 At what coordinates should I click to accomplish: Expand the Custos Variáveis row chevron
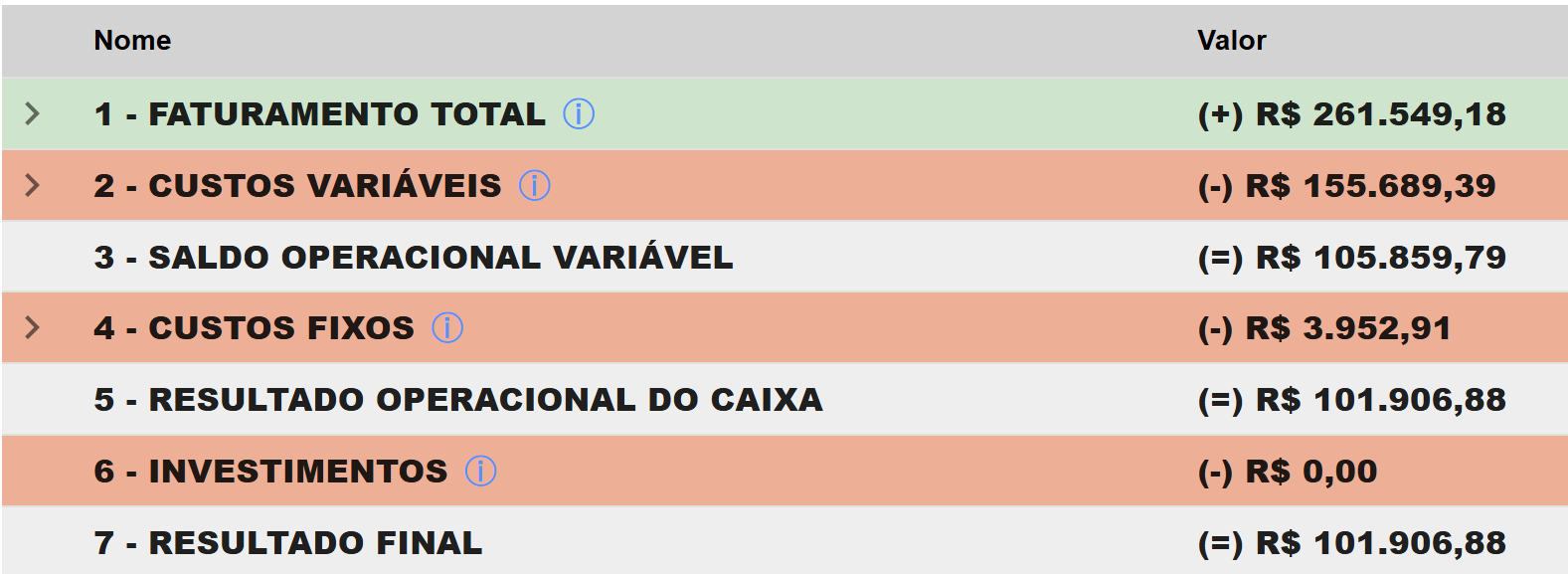[x=33, y=186]
